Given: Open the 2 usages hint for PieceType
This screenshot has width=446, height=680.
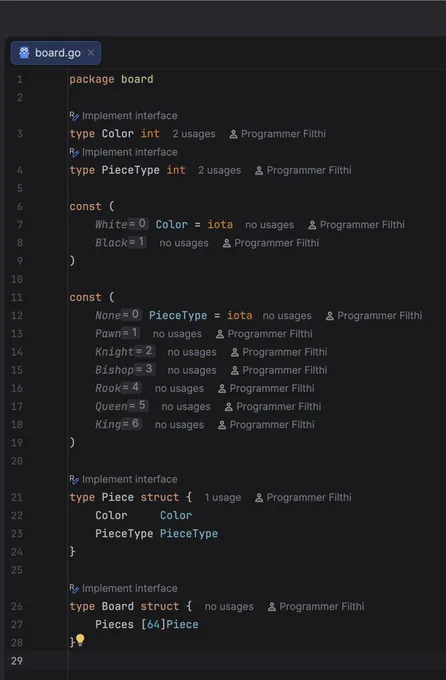Looking at the screenshot, I should pos(220,170).
